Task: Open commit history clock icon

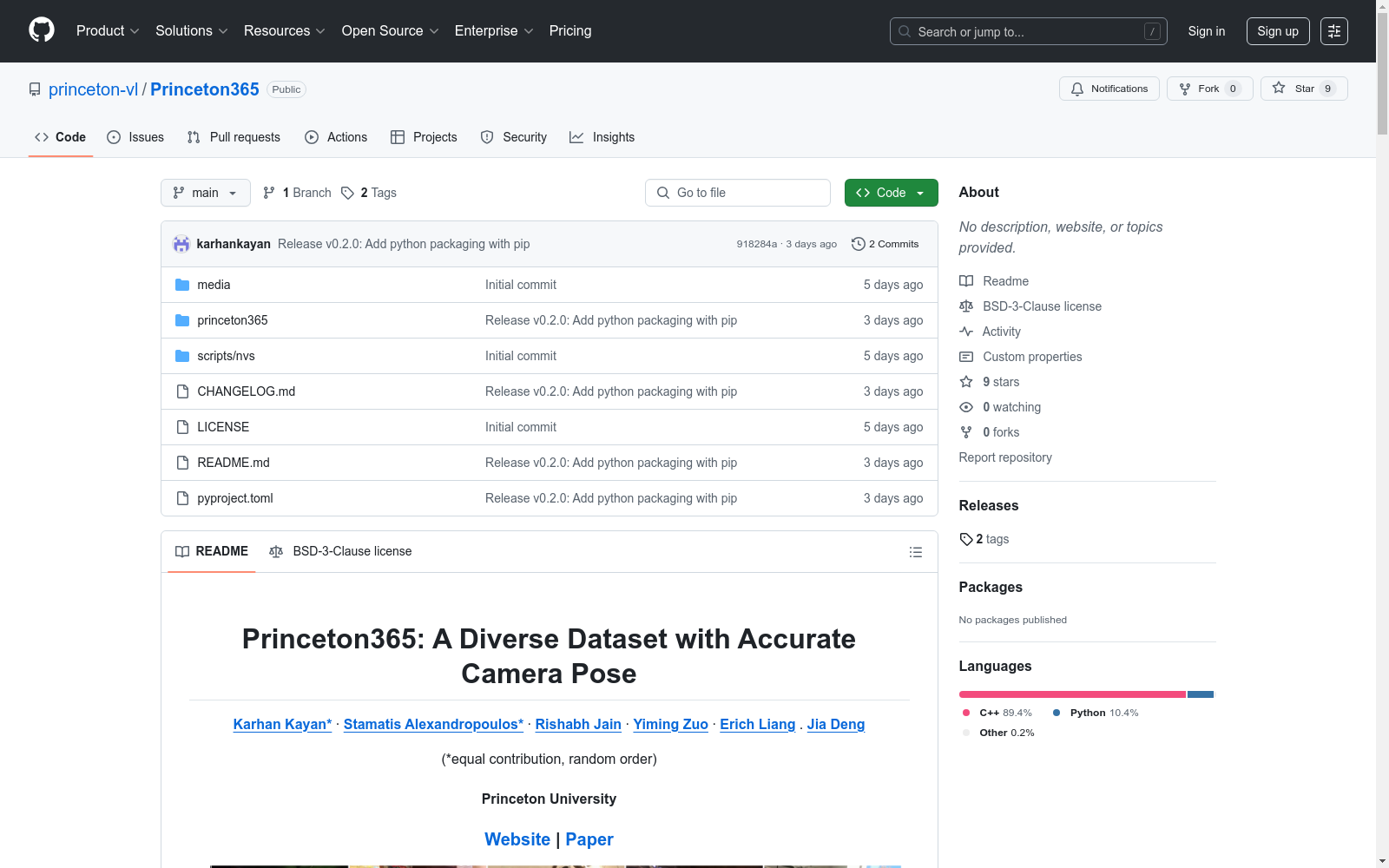Action: coord(859,244)
